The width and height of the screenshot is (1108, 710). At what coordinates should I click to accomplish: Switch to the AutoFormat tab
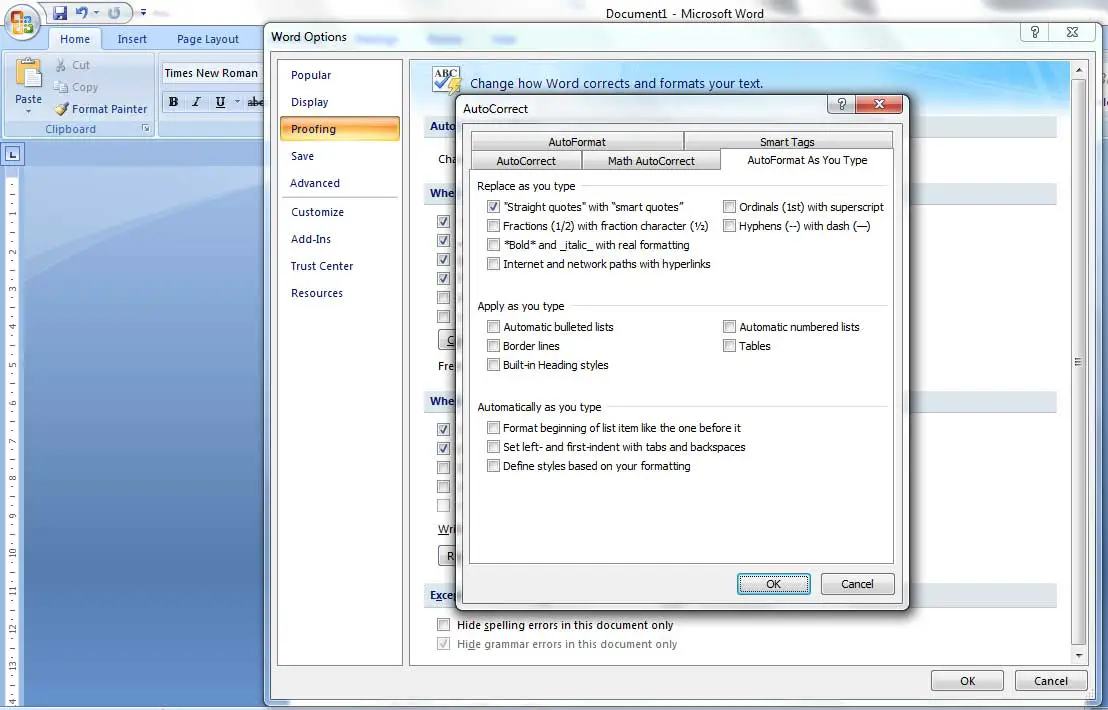577,141
